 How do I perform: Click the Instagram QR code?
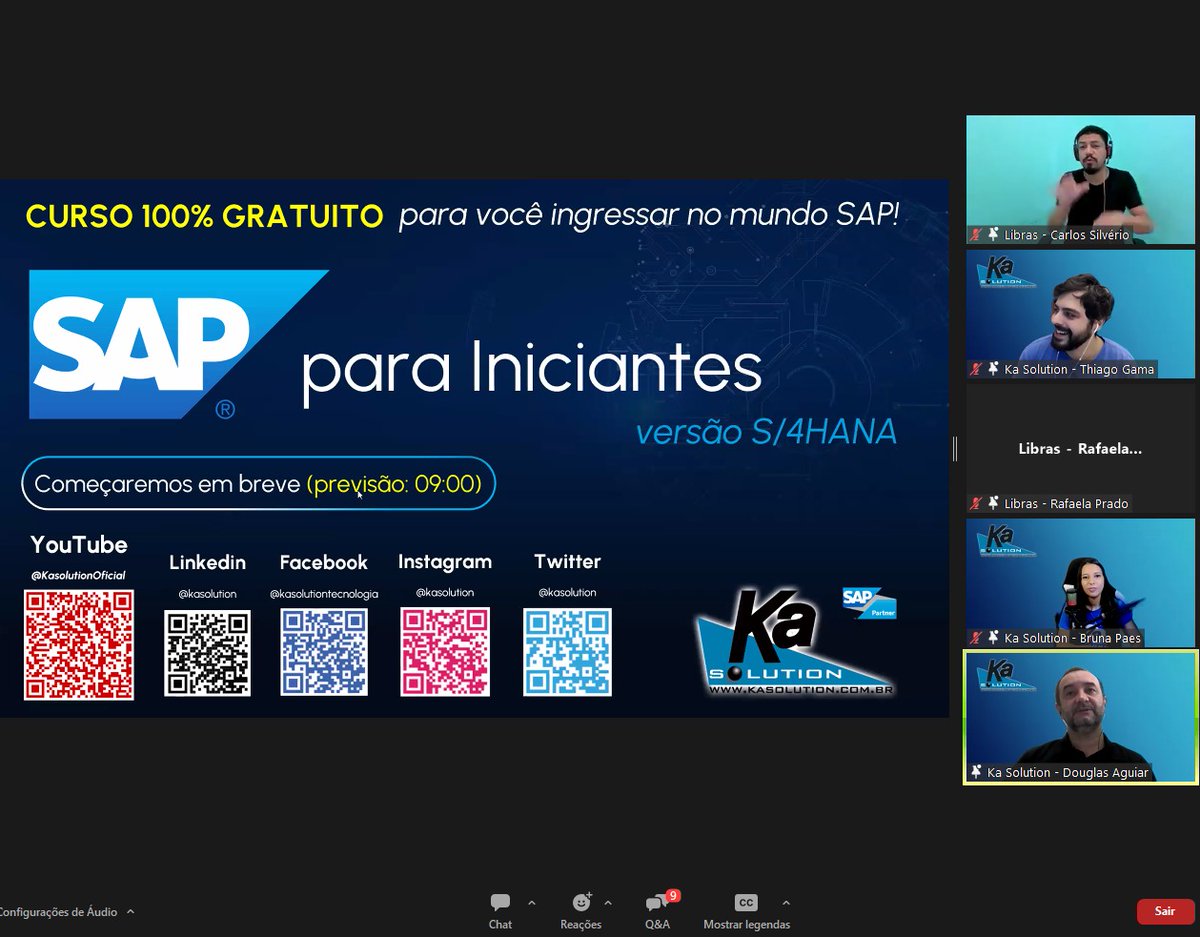pyautogui.click(x=445, y=652)
